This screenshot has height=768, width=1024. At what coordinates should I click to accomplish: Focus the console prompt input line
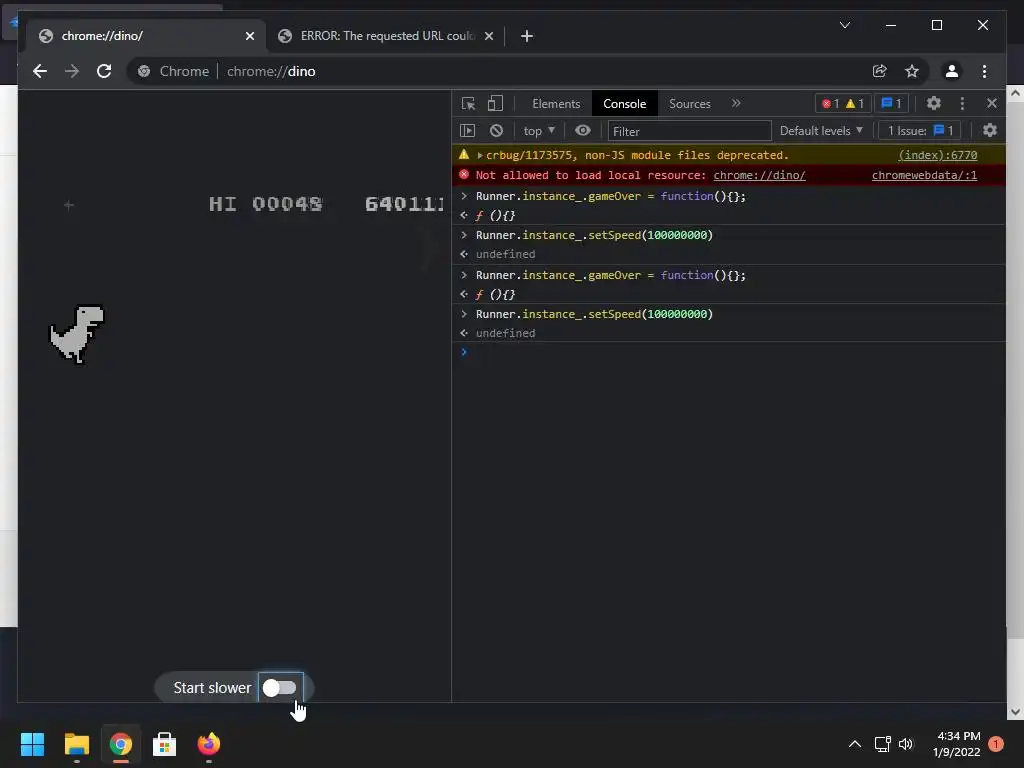coord(731,352)
